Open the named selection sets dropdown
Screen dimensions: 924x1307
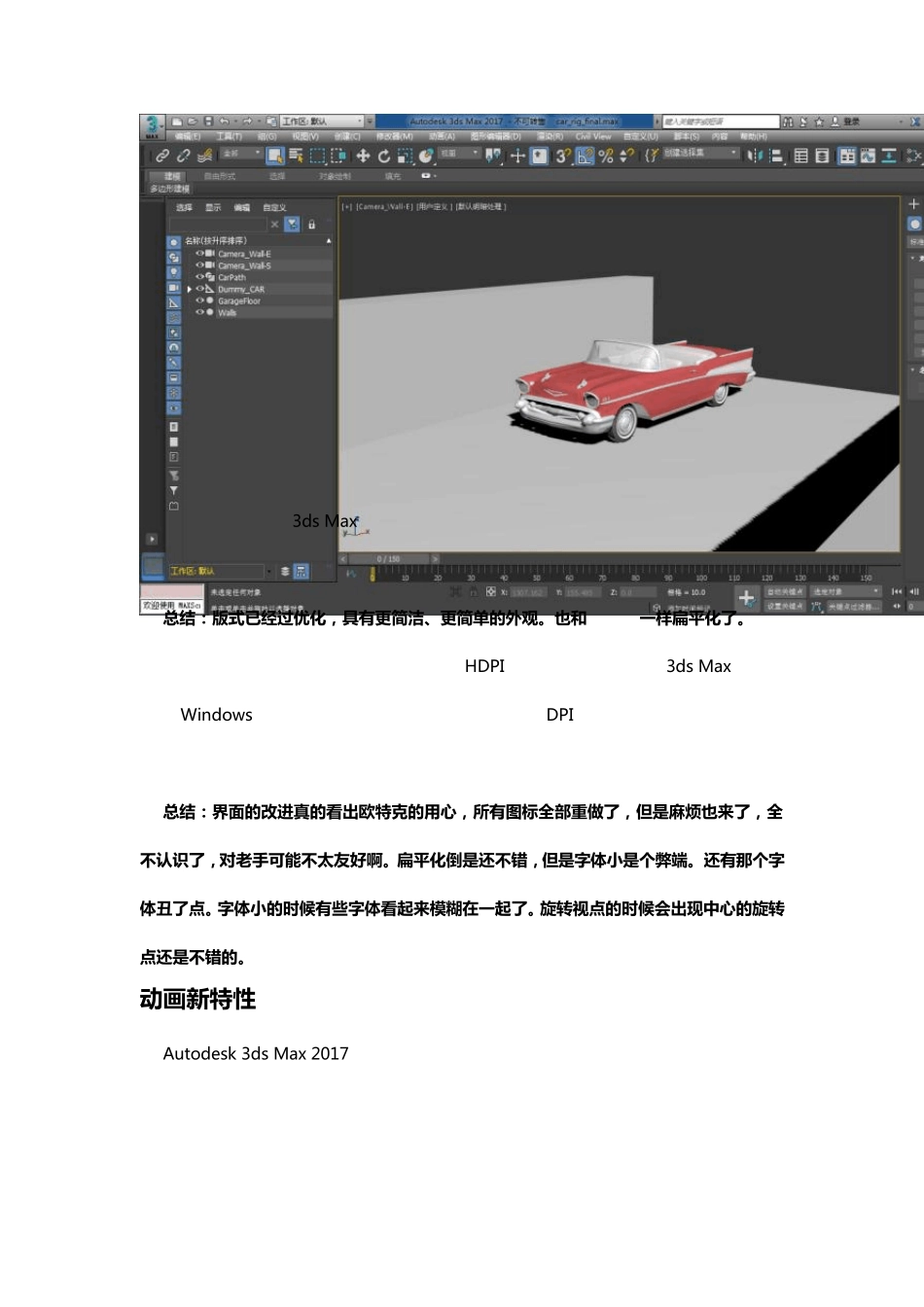pyautogui.click(x=701, y=154)
